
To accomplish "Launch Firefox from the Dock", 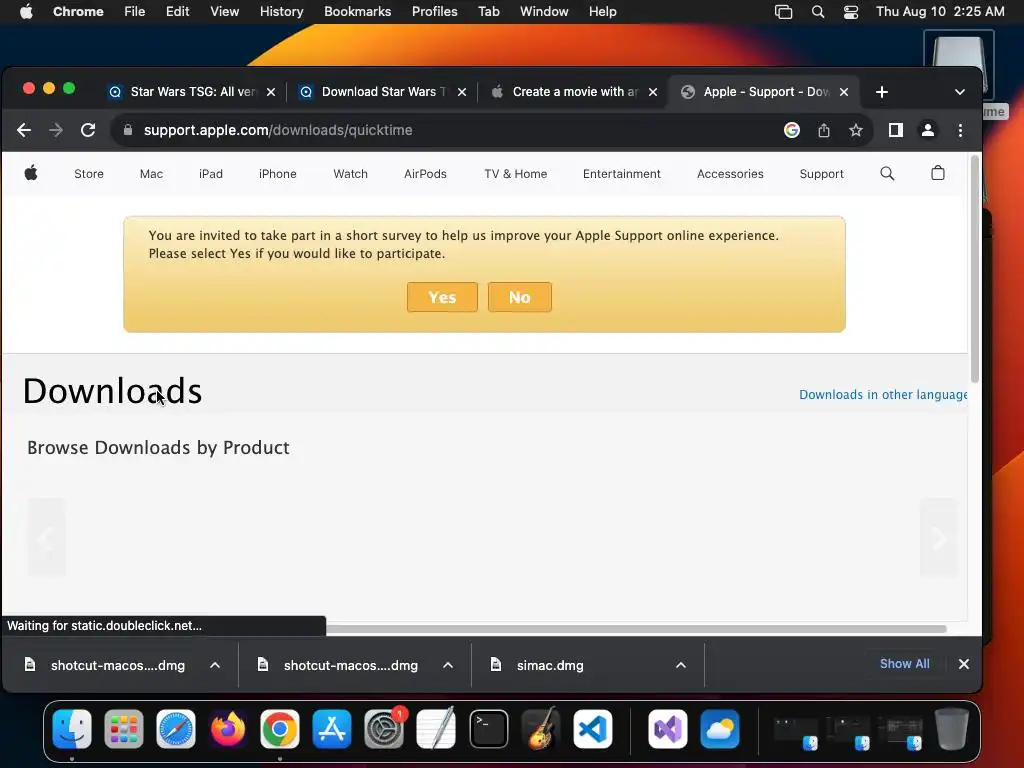I will pyautogui.click(x=228, y=729).
